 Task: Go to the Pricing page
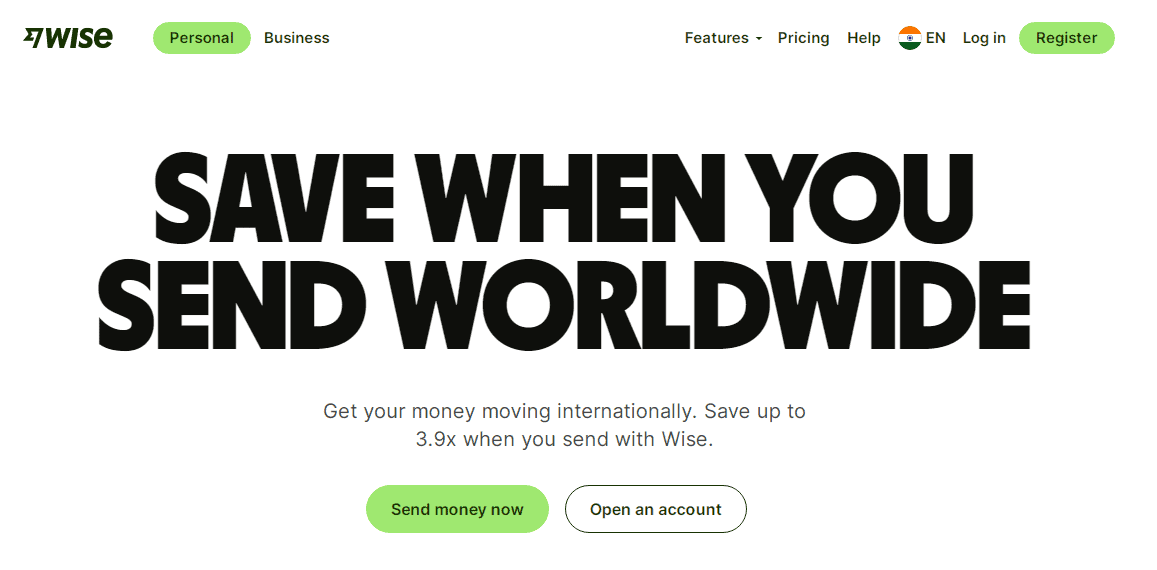click(804, 38)
